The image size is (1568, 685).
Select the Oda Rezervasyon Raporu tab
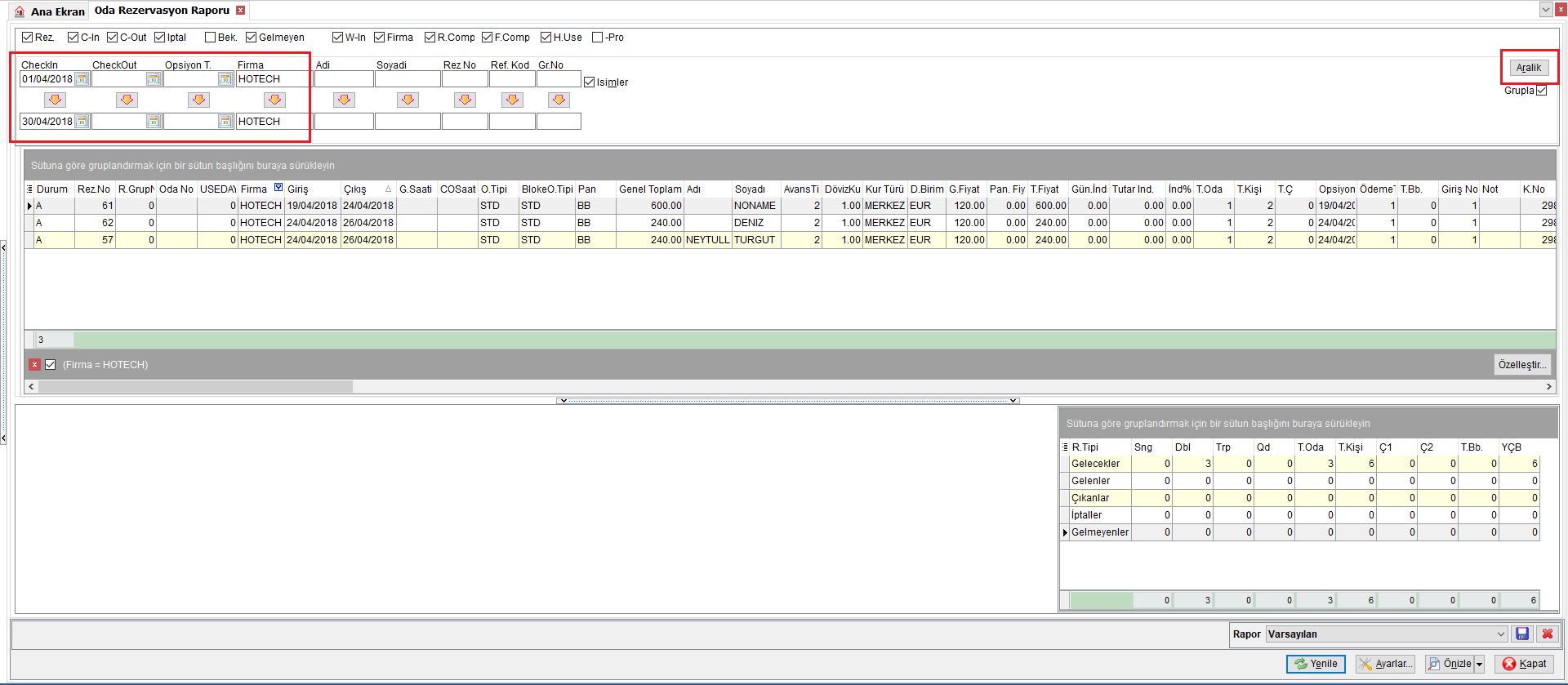pos(162,11)
